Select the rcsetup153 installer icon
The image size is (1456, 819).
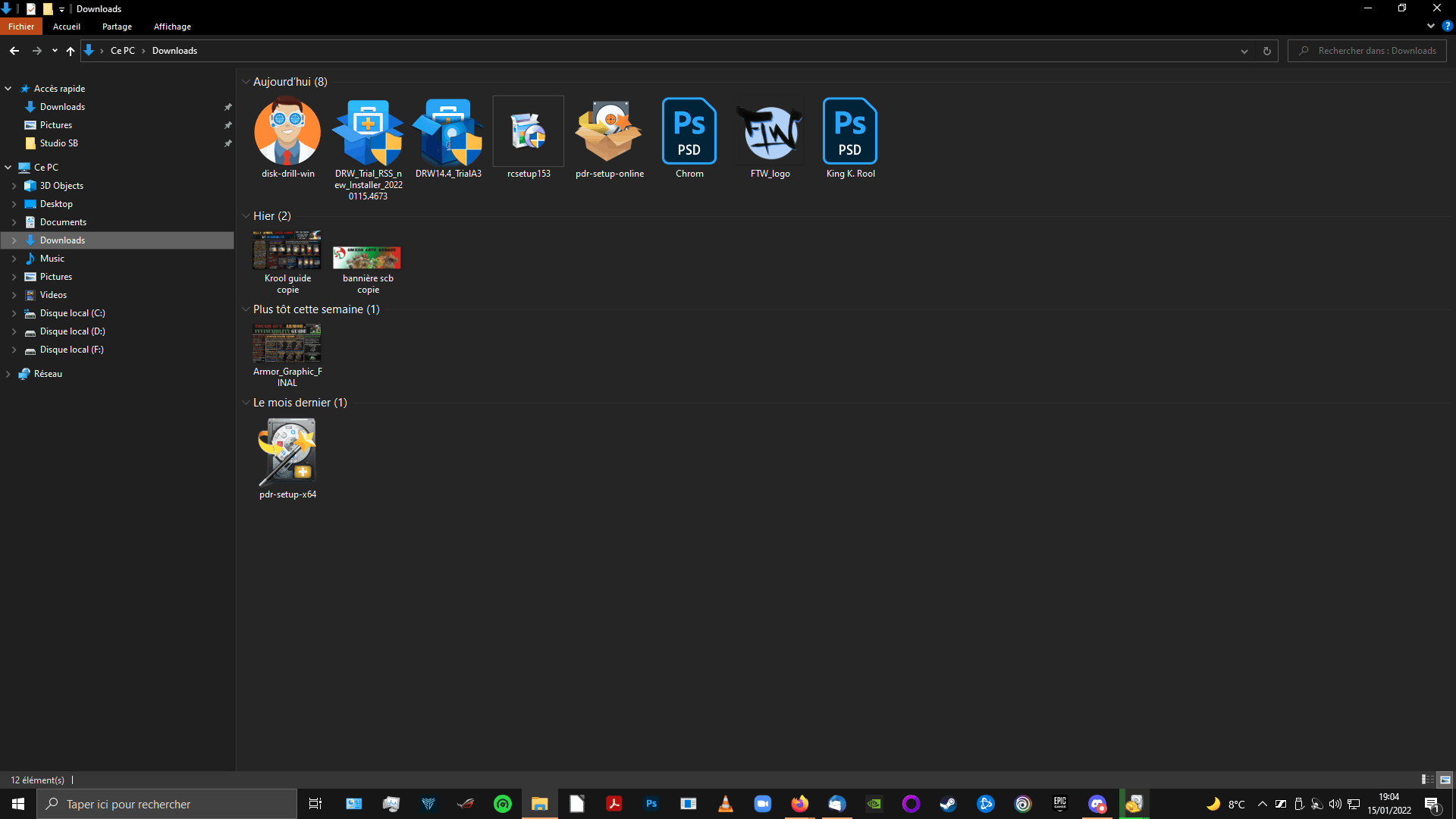[528, 133]
